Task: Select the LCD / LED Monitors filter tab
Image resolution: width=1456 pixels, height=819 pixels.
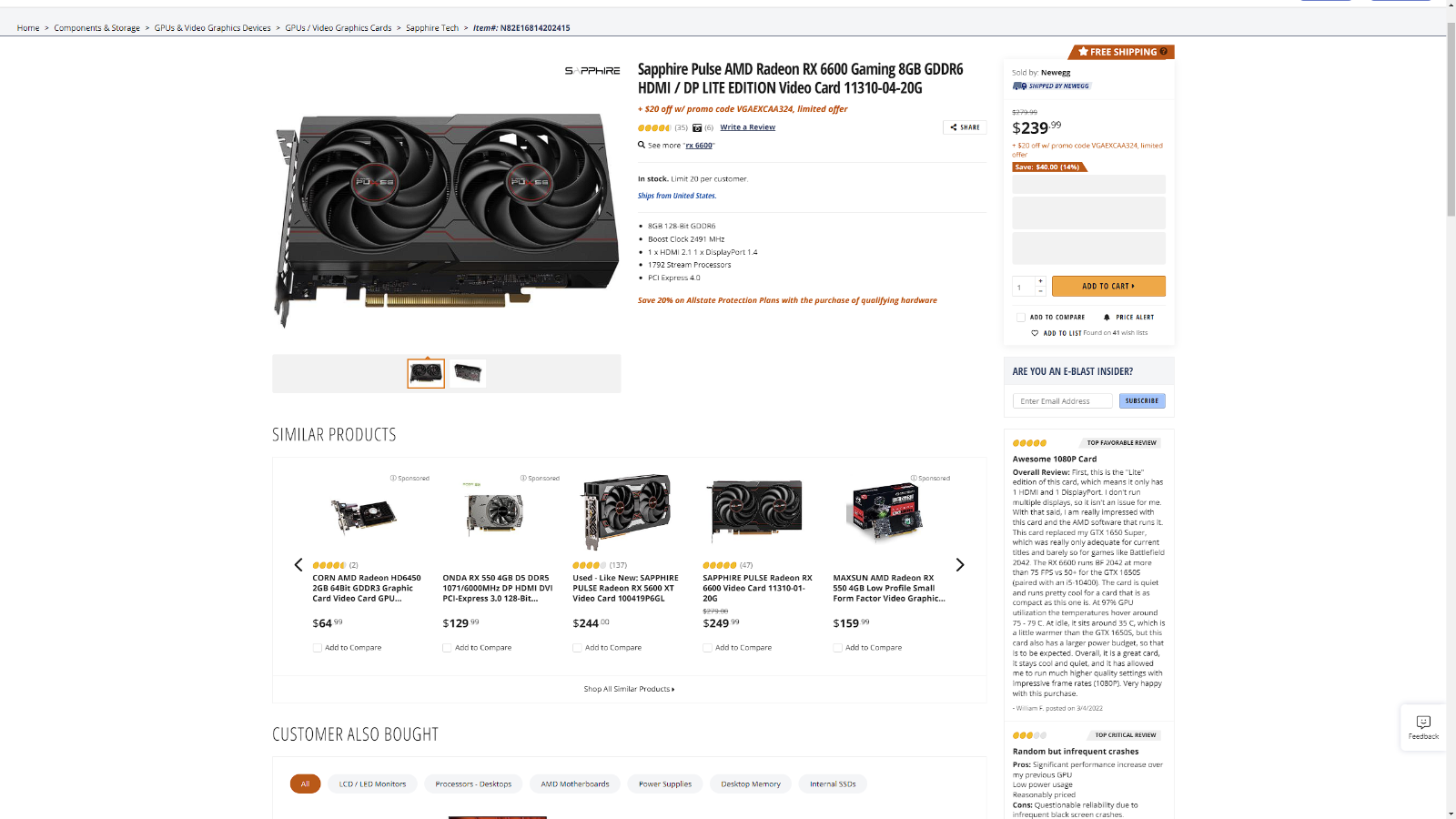Action: [373, 784]
